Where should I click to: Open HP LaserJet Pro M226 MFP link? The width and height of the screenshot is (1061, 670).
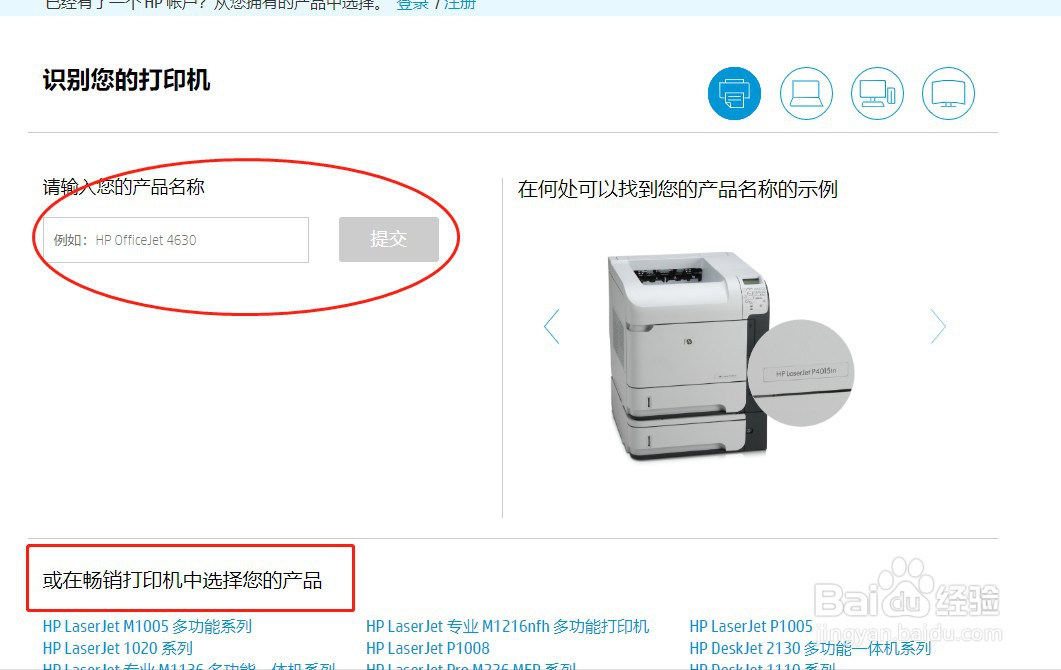(471, 665)
